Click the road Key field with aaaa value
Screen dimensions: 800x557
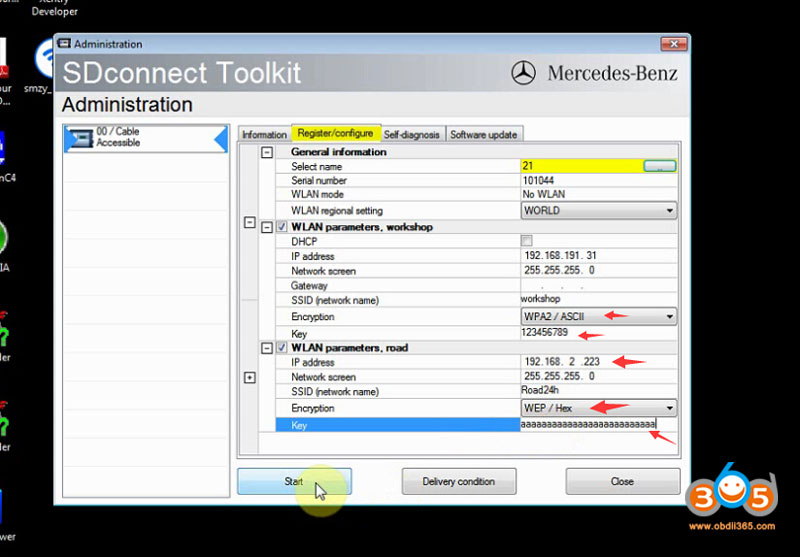pyautogui.click(x=599, y=424)
